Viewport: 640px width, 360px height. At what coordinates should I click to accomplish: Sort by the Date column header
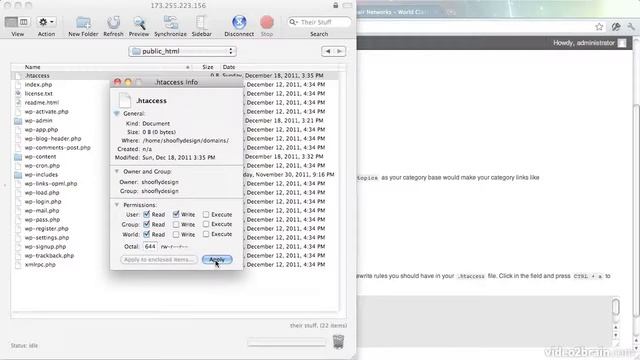coord(229,67)
